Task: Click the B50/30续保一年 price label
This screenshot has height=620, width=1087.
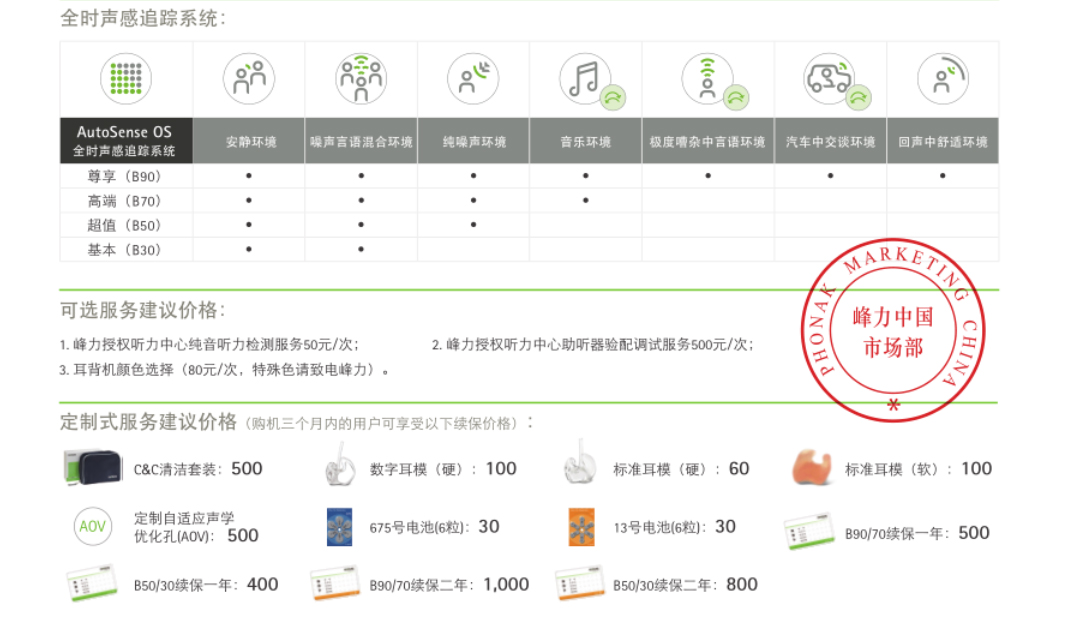Action: coord(206,585)
